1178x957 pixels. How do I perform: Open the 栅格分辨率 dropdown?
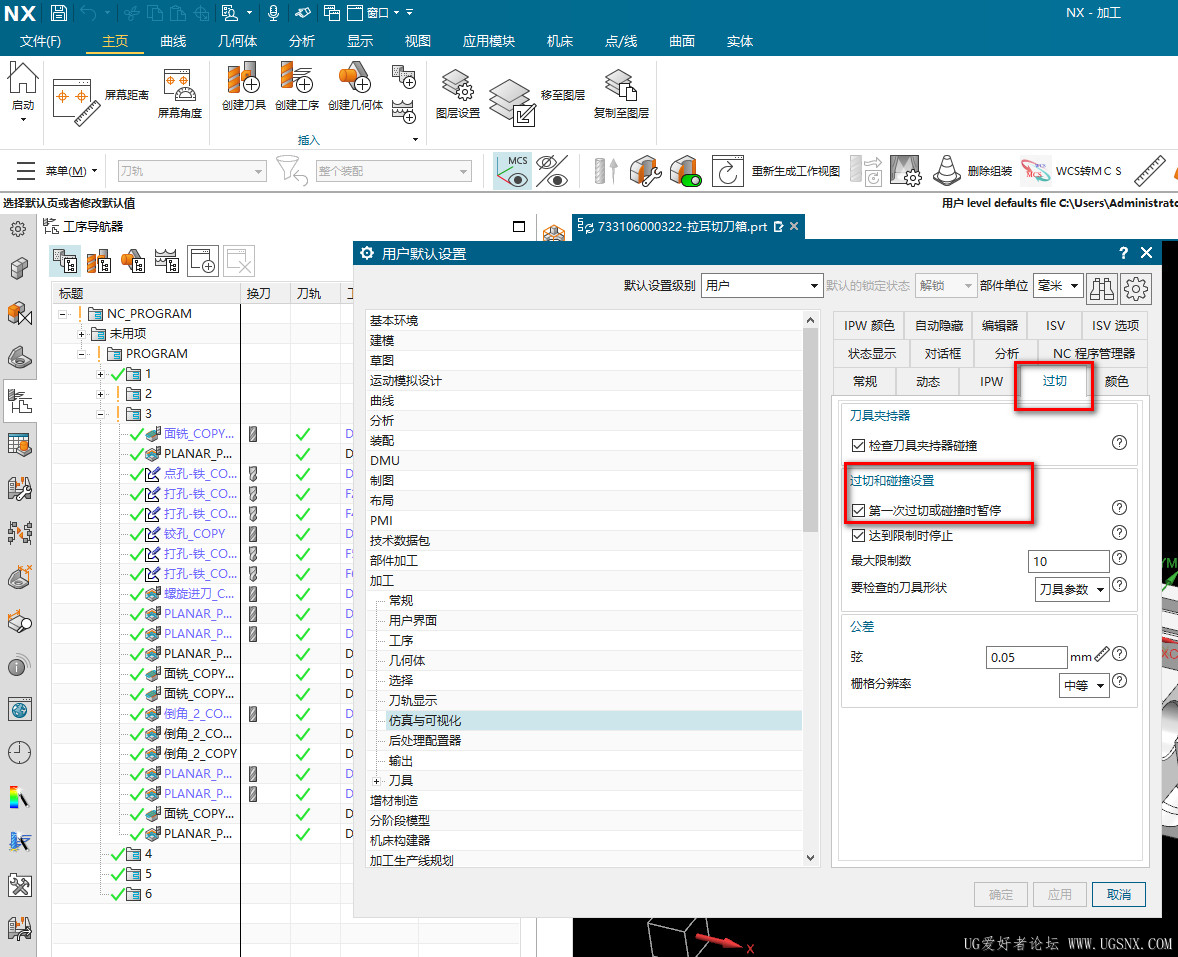coord(1084,685)
